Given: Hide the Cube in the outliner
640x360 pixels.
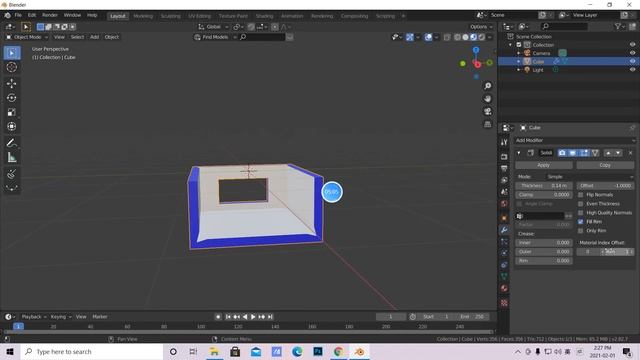Looking at the screenshot, I should (632, 61).
